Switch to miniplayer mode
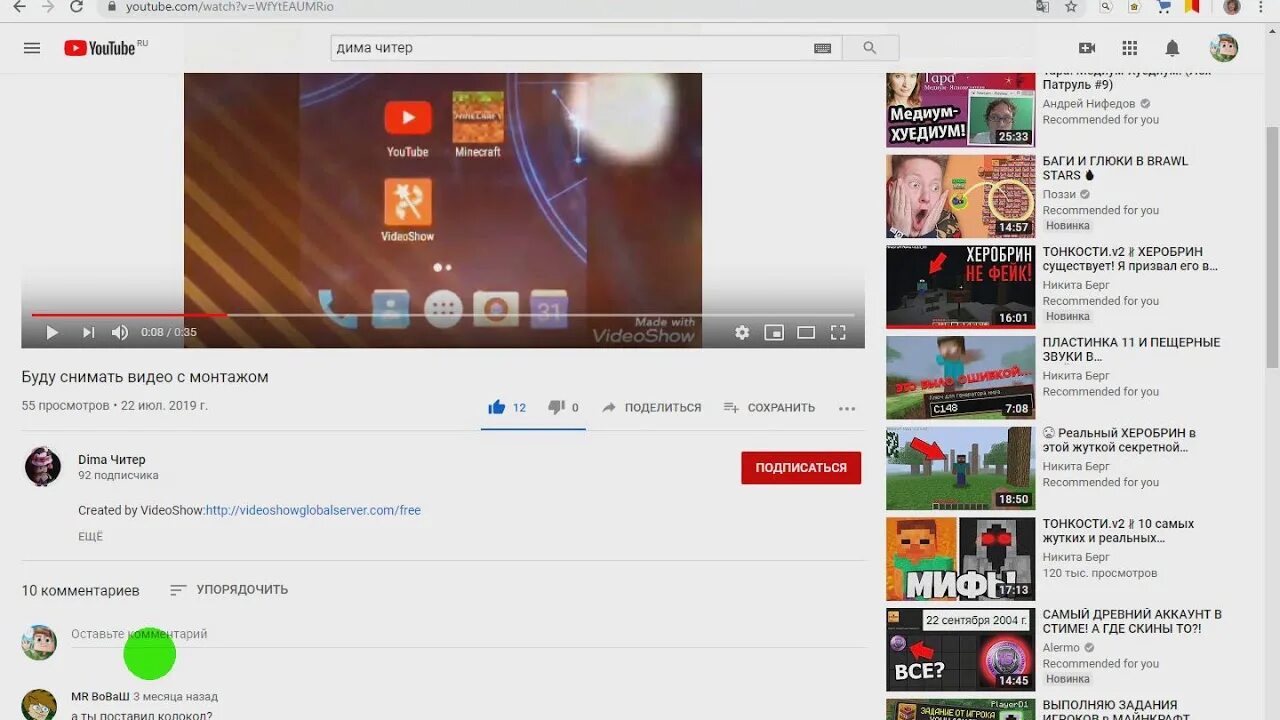Image resolution: width=1280 pixels, height=720 pixels. click(774, 333)
